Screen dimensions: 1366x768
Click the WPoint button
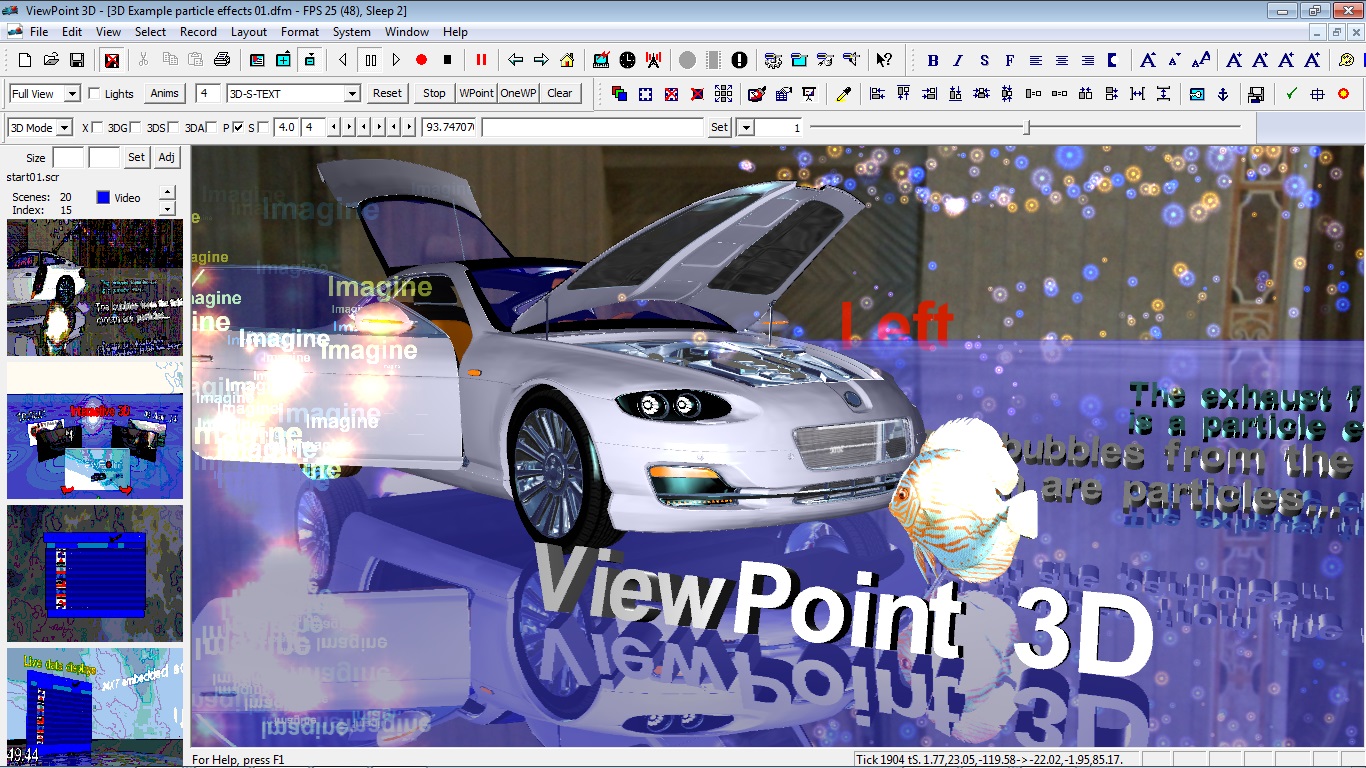pyautogui.click(x=476, y=93)
